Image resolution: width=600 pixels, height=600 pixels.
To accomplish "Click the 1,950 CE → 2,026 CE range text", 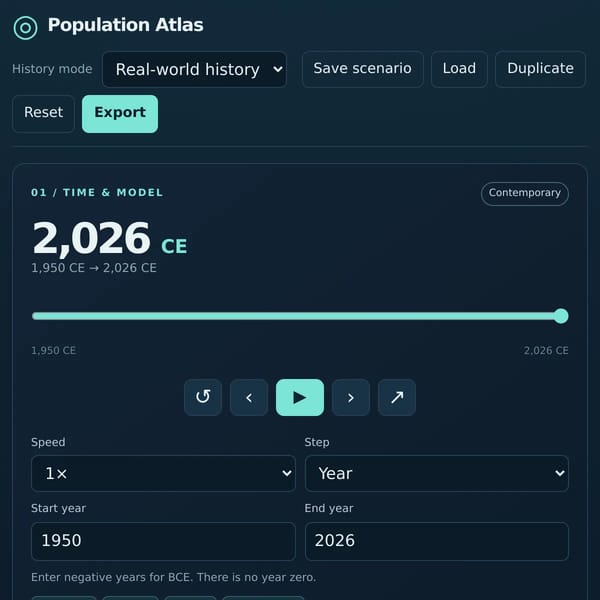I will click(94, 268).
